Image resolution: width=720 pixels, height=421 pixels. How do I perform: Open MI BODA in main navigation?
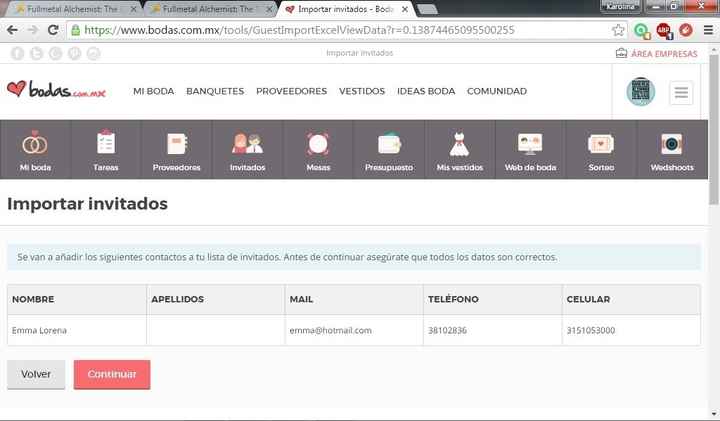153,91
